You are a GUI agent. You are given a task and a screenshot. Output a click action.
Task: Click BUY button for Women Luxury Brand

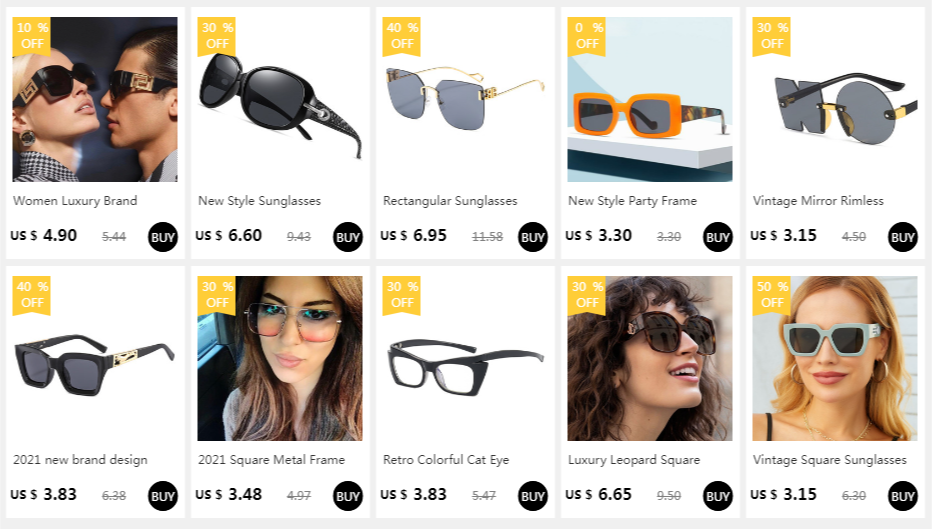(x=163, y=237)
